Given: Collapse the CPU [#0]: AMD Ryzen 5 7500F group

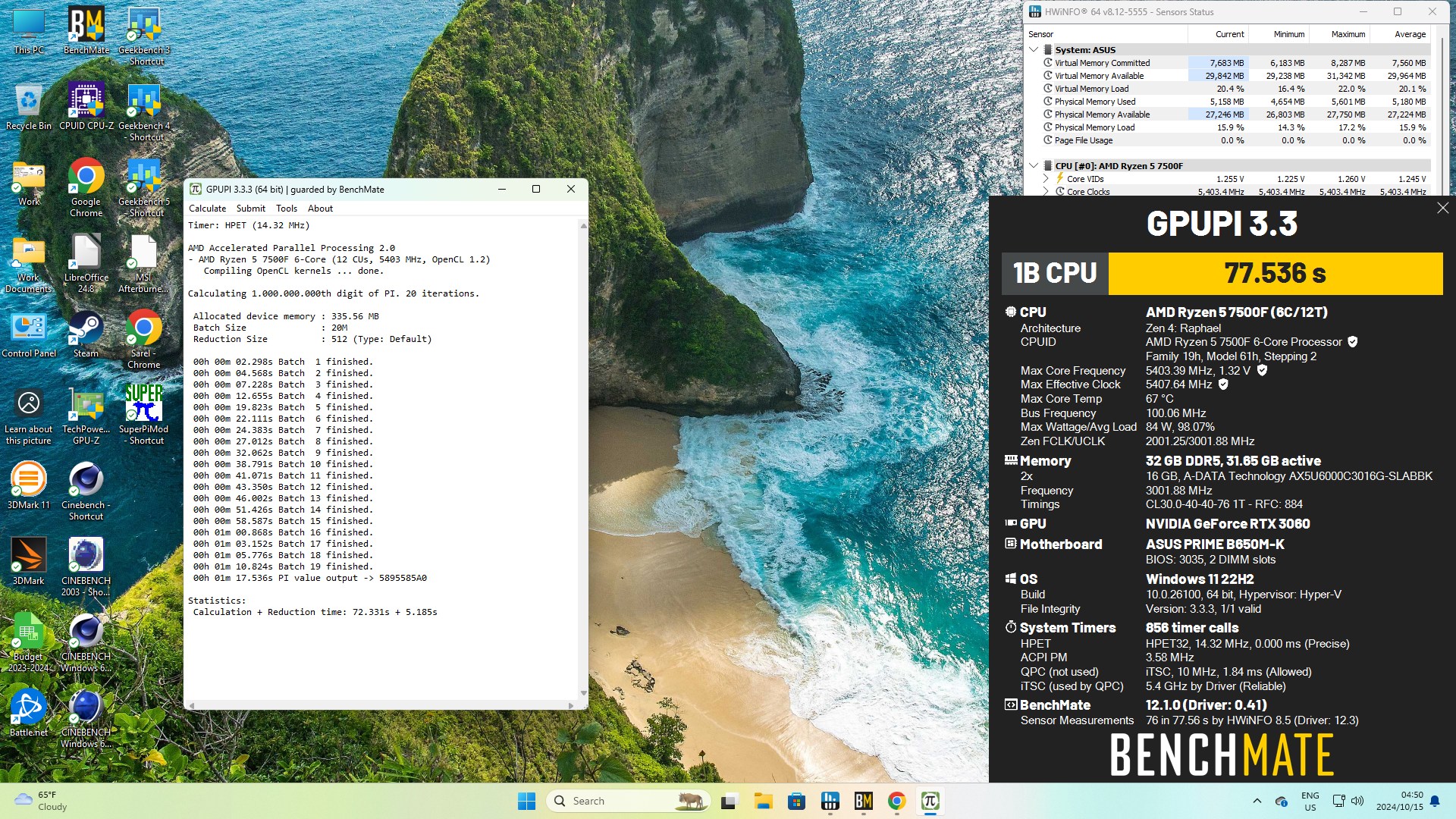Looking at the screenshot, I should [1034, 165].
